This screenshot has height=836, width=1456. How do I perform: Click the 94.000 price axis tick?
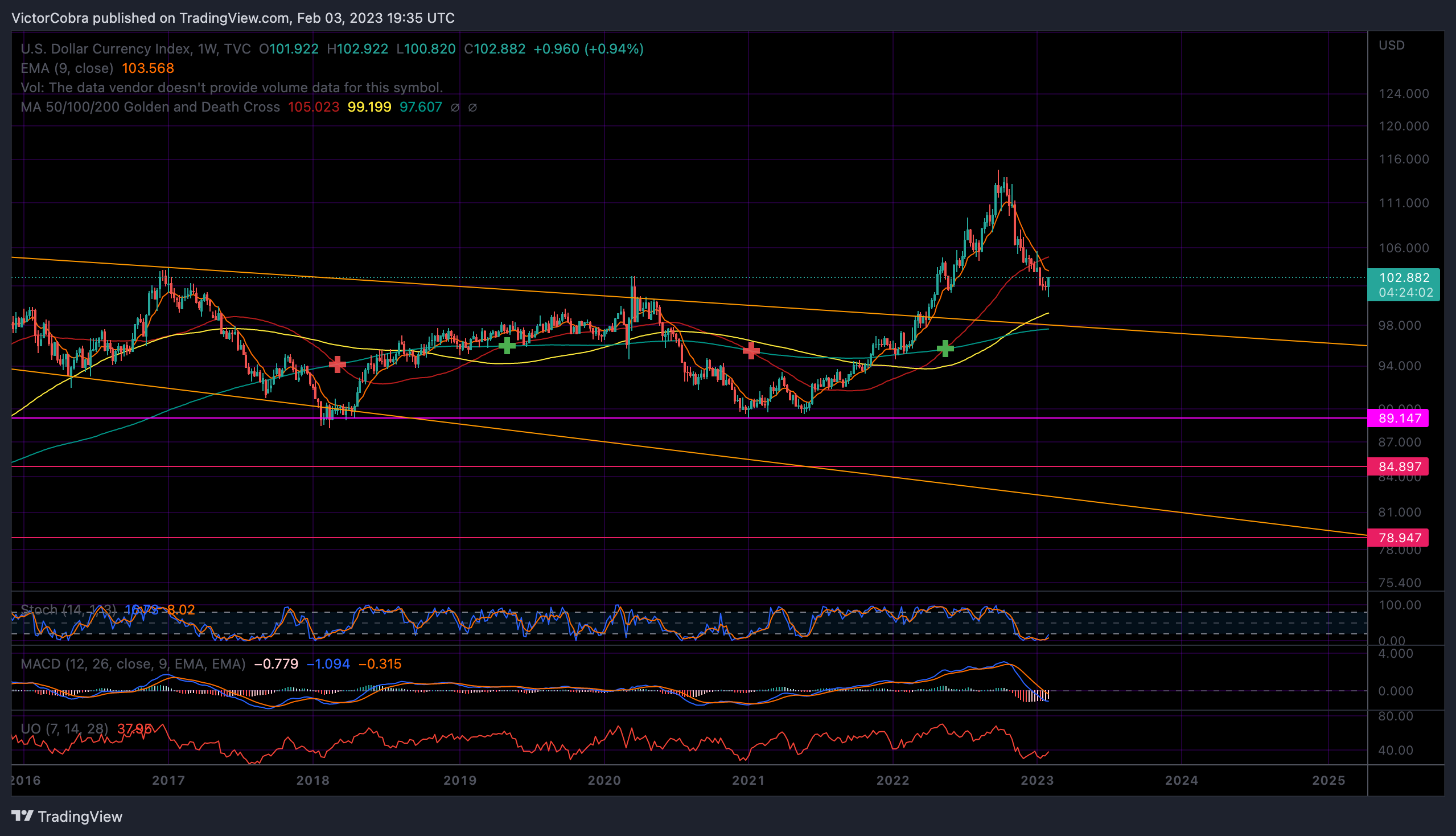[x=1400, y=366]
